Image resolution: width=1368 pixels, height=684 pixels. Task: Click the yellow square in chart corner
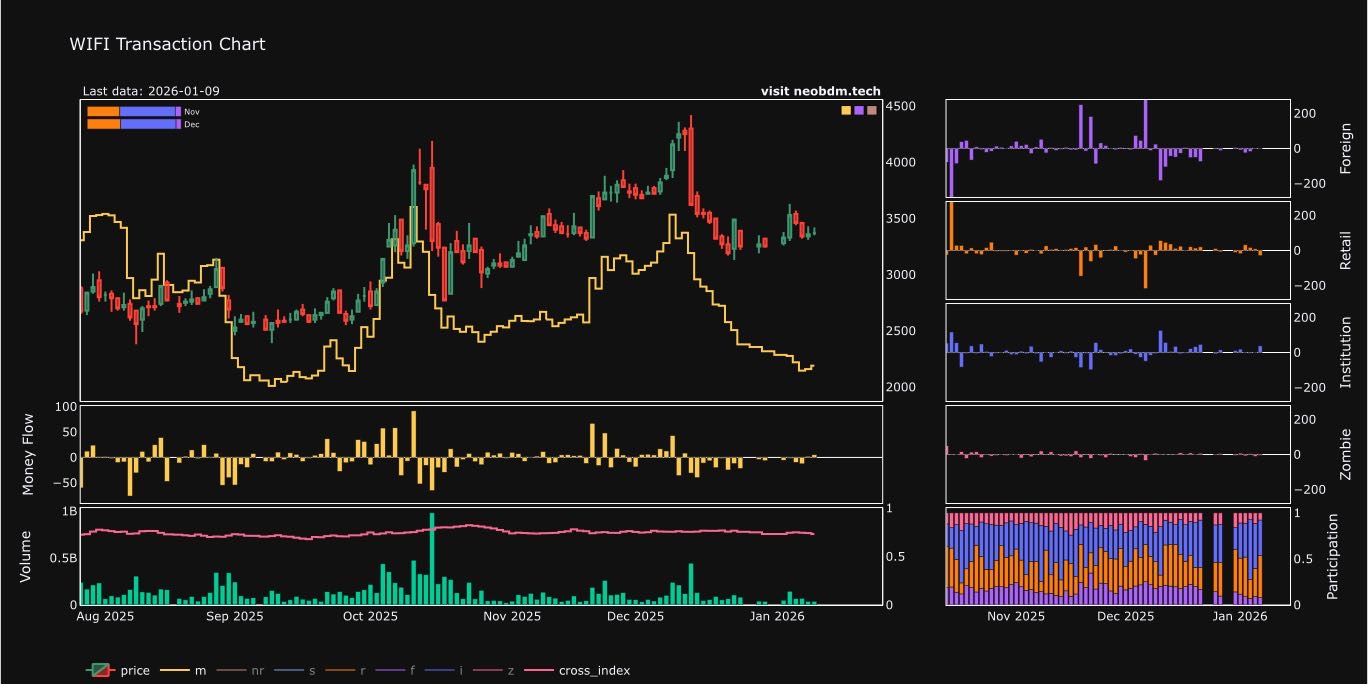coord(846,110)
